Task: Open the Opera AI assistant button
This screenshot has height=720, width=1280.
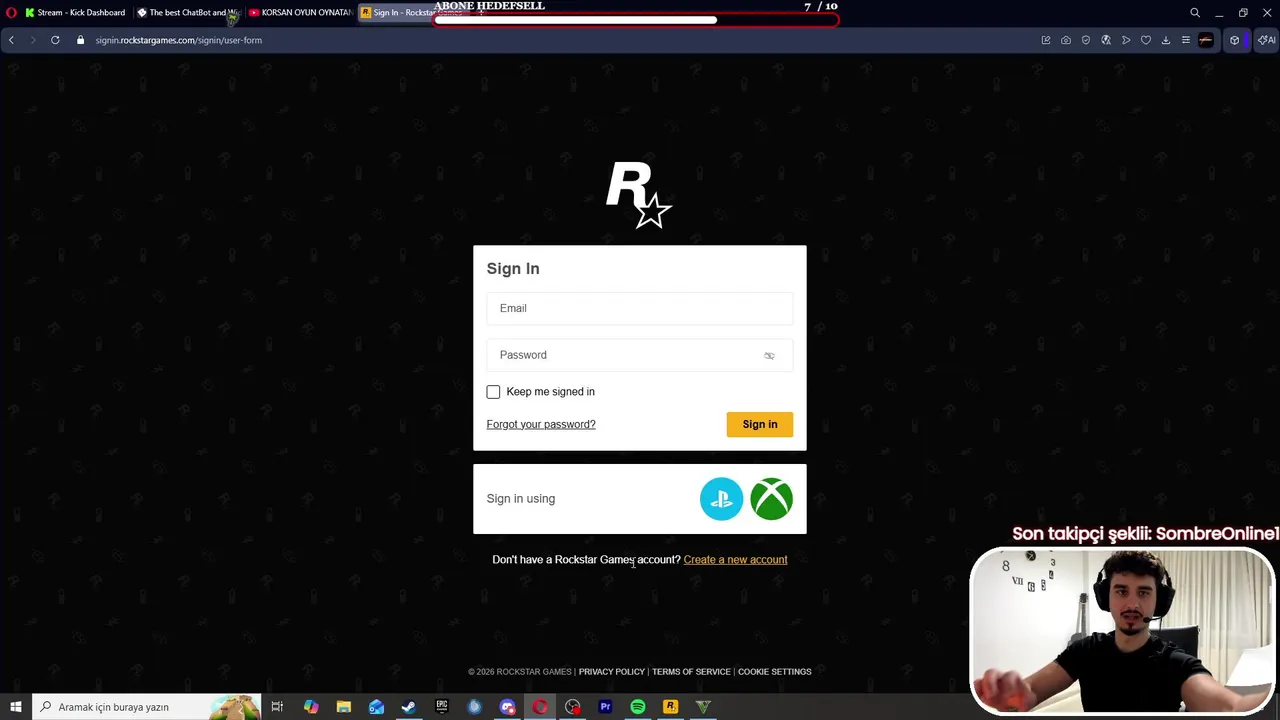Action: point(1267,40)
